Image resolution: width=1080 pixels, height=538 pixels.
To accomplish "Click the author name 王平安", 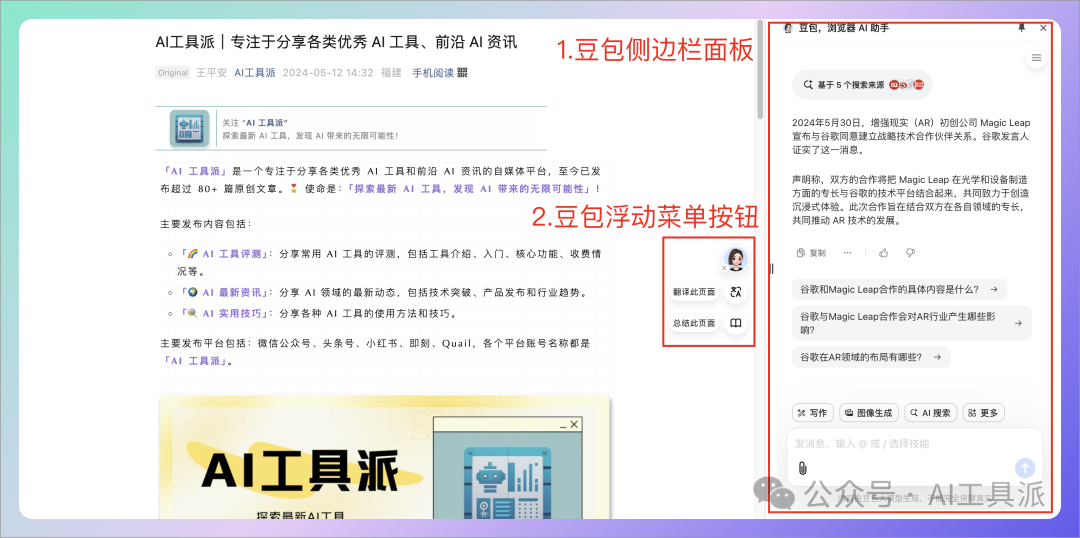I will [x=211, y=72].
